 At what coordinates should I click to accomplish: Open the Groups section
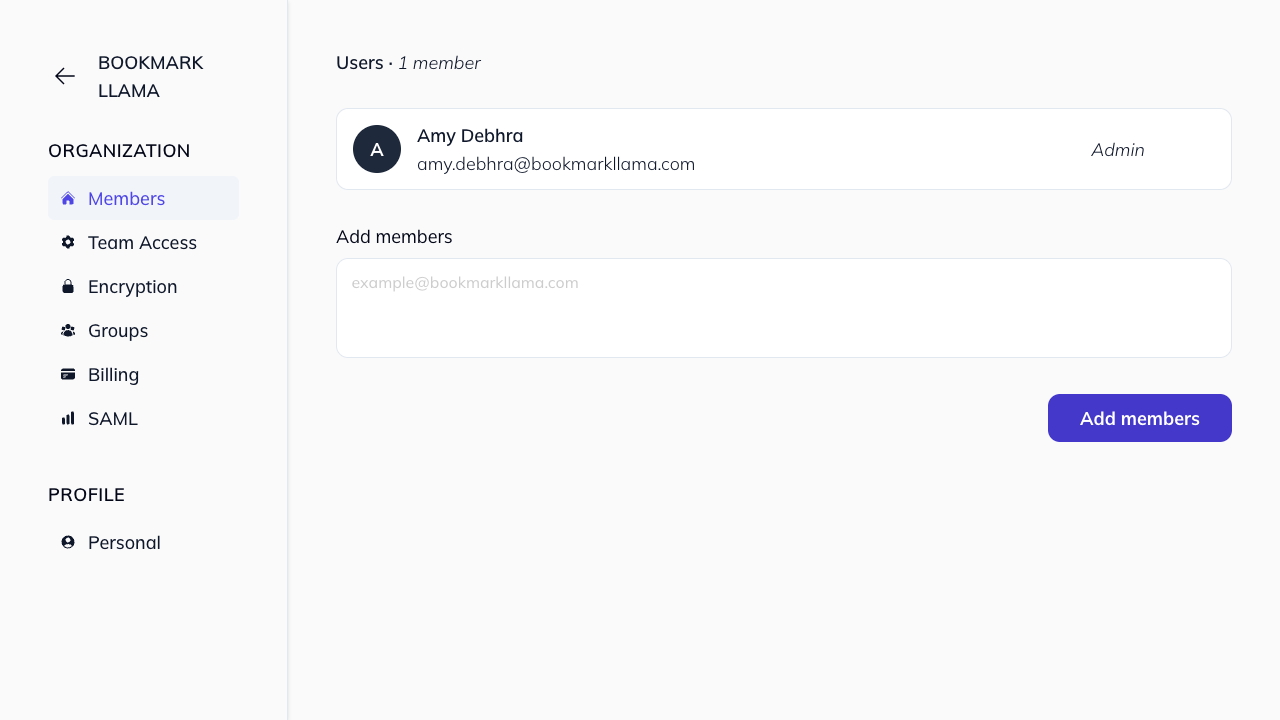118,330
